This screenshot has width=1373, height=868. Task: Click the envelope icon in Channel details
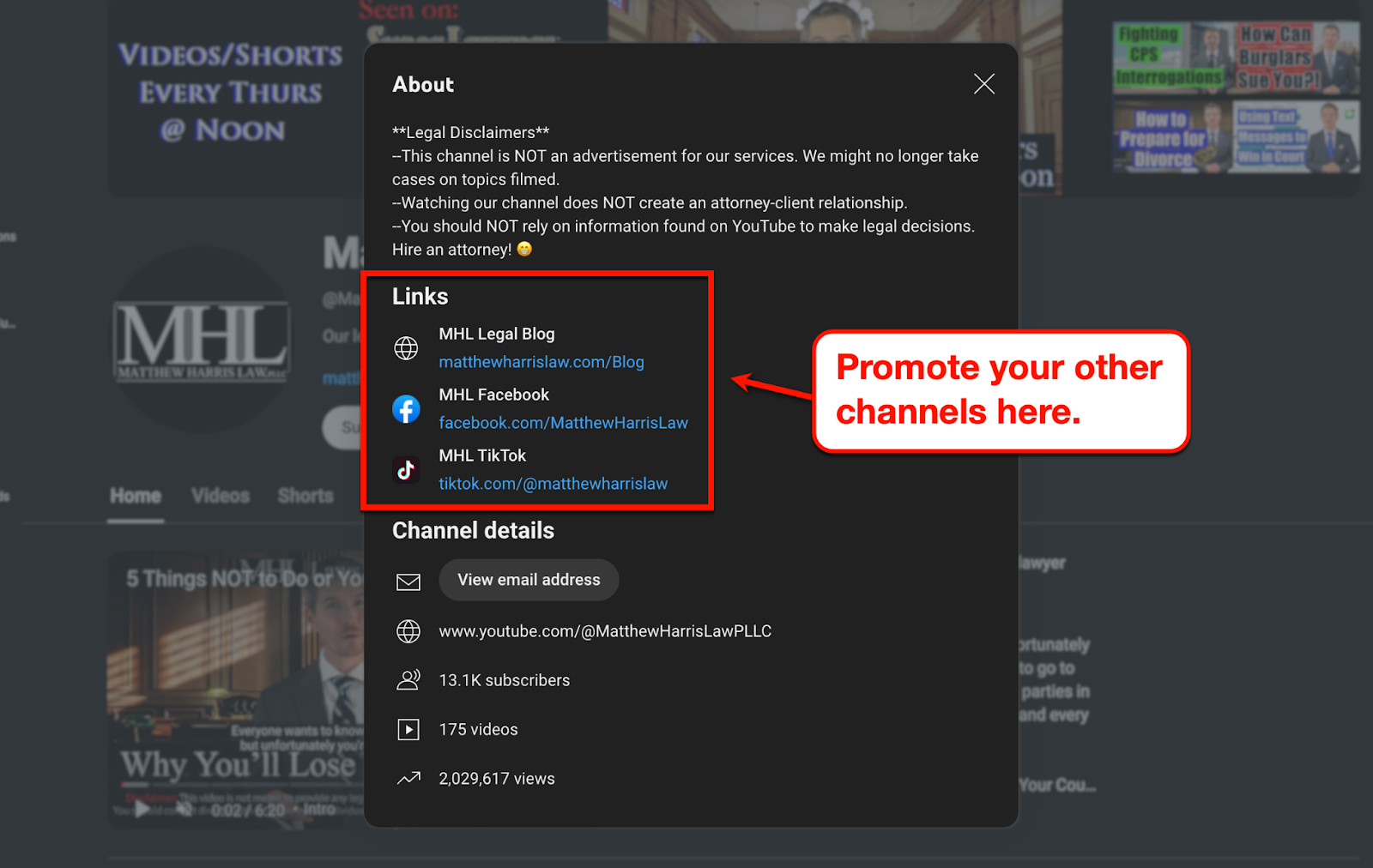coord(408,582)
